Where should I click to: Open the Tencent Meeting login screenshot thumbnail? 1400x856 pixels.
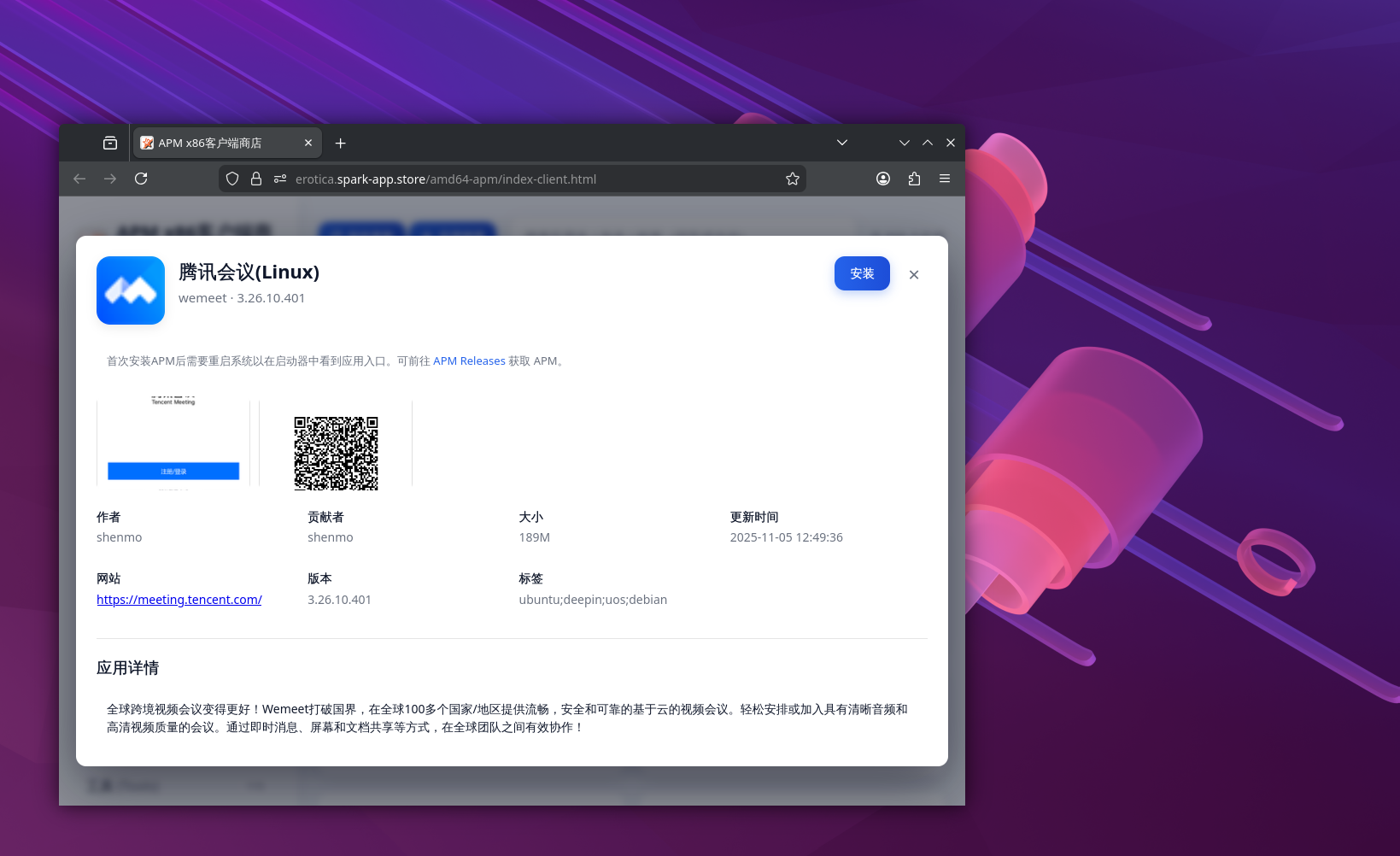pos(173,443)
